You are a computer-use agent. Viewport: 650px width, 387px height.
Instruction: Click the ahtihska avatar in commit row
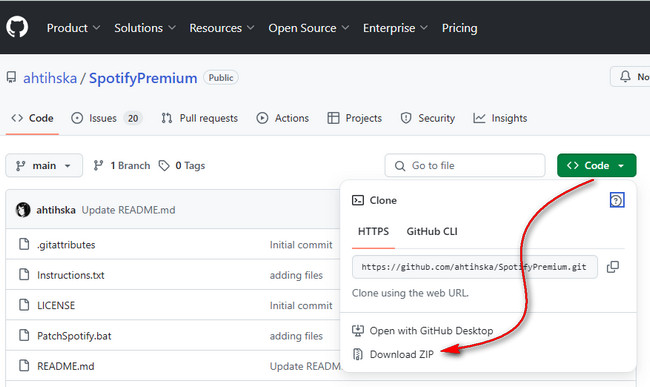pyautogui.click(x=23, y=210)
